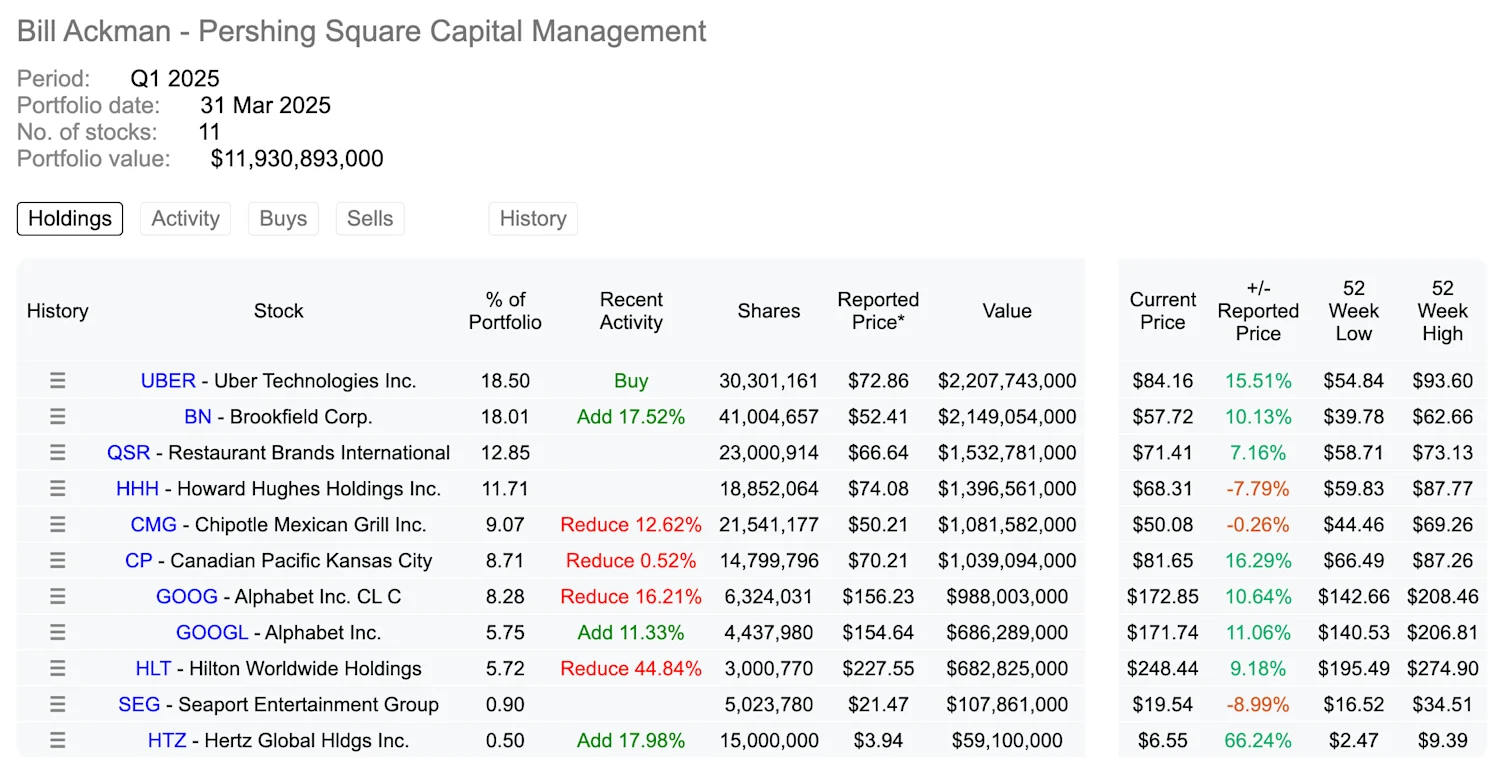Open history icon for UBER row
1500x766 pixels.
[x=58, y=381]
